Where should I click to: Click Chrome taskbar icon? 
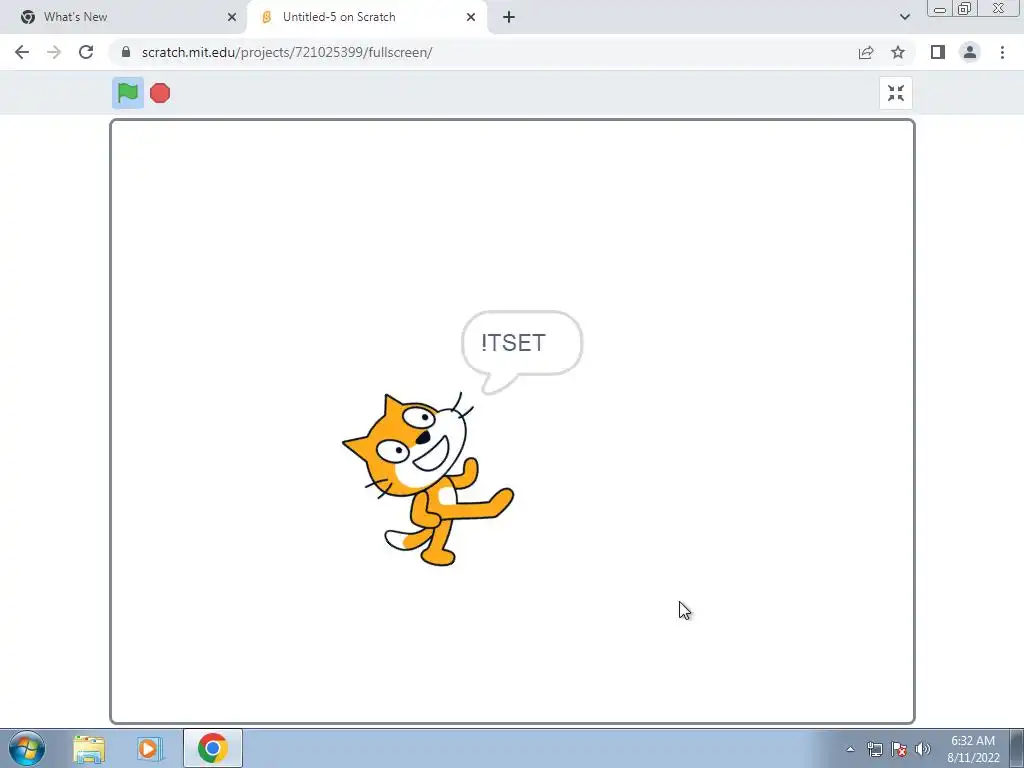coord(213,748)
